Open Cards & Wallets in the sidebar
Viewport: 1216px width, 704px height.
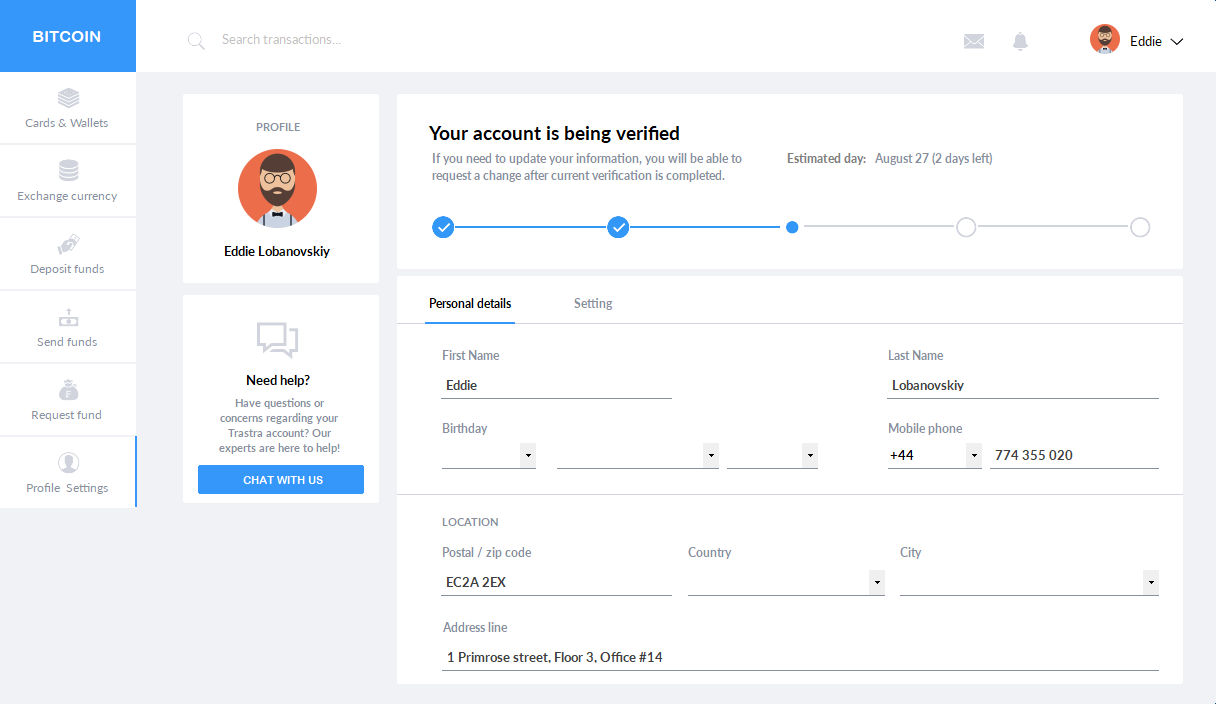[67, 109]
